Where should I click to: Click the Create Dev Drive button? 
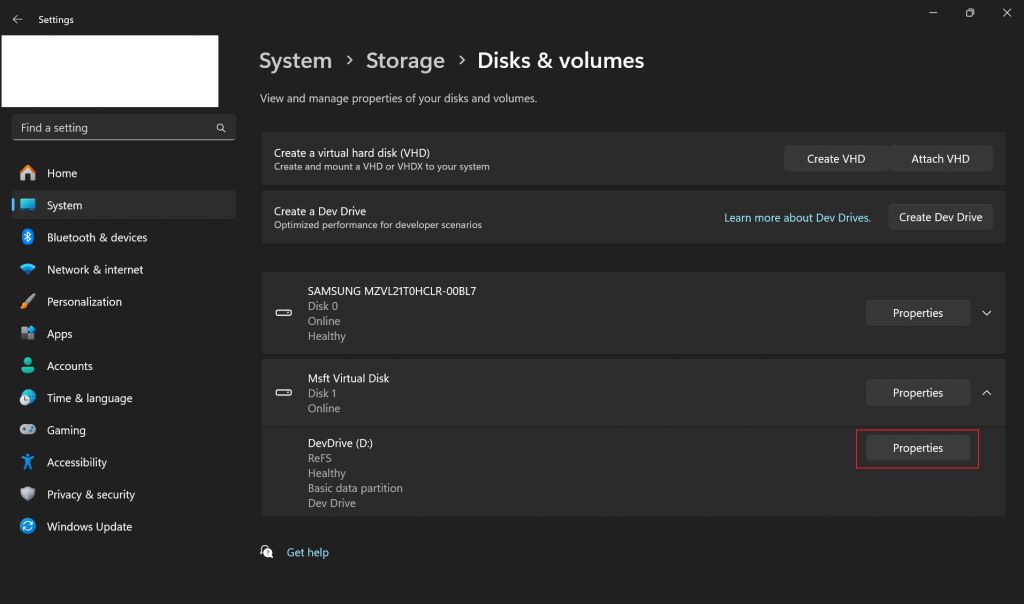(x=940, y=217)
